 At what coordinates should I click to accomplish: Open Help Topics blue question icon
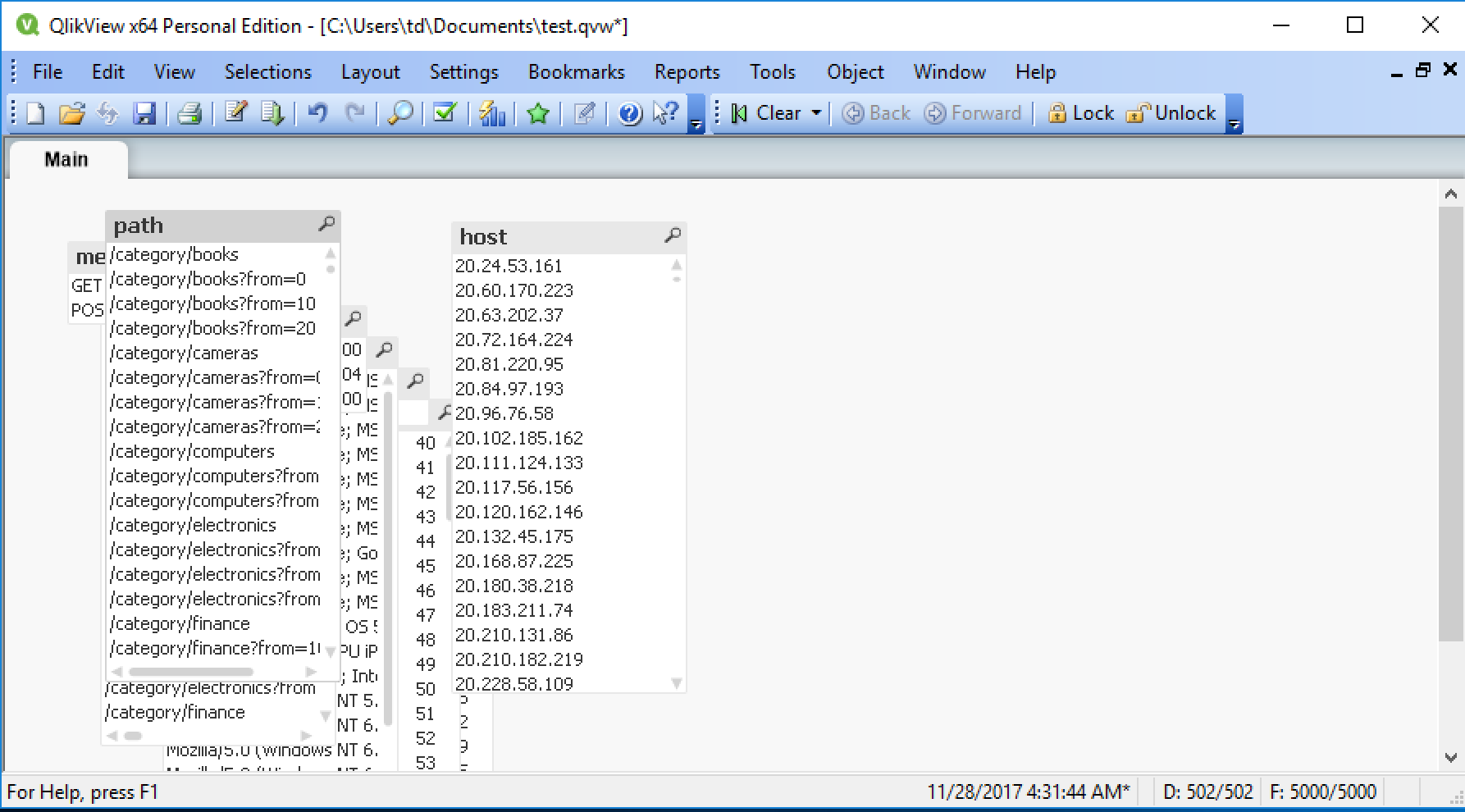(630, 113)
